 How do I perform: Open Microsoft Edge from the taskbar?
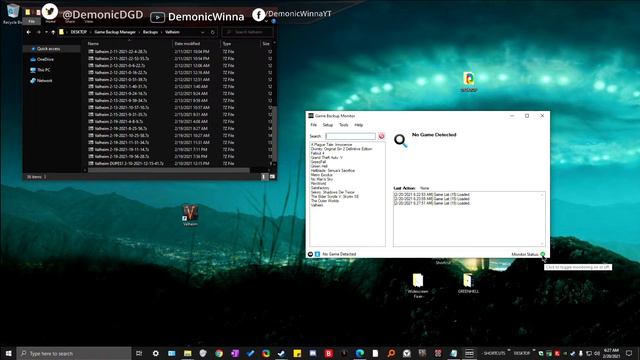tap(360, 353)
